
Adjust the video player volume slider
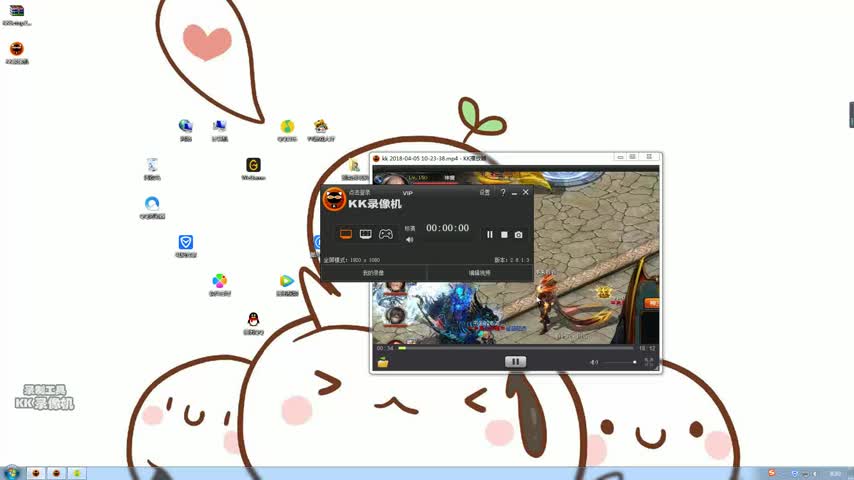(620, 362)
